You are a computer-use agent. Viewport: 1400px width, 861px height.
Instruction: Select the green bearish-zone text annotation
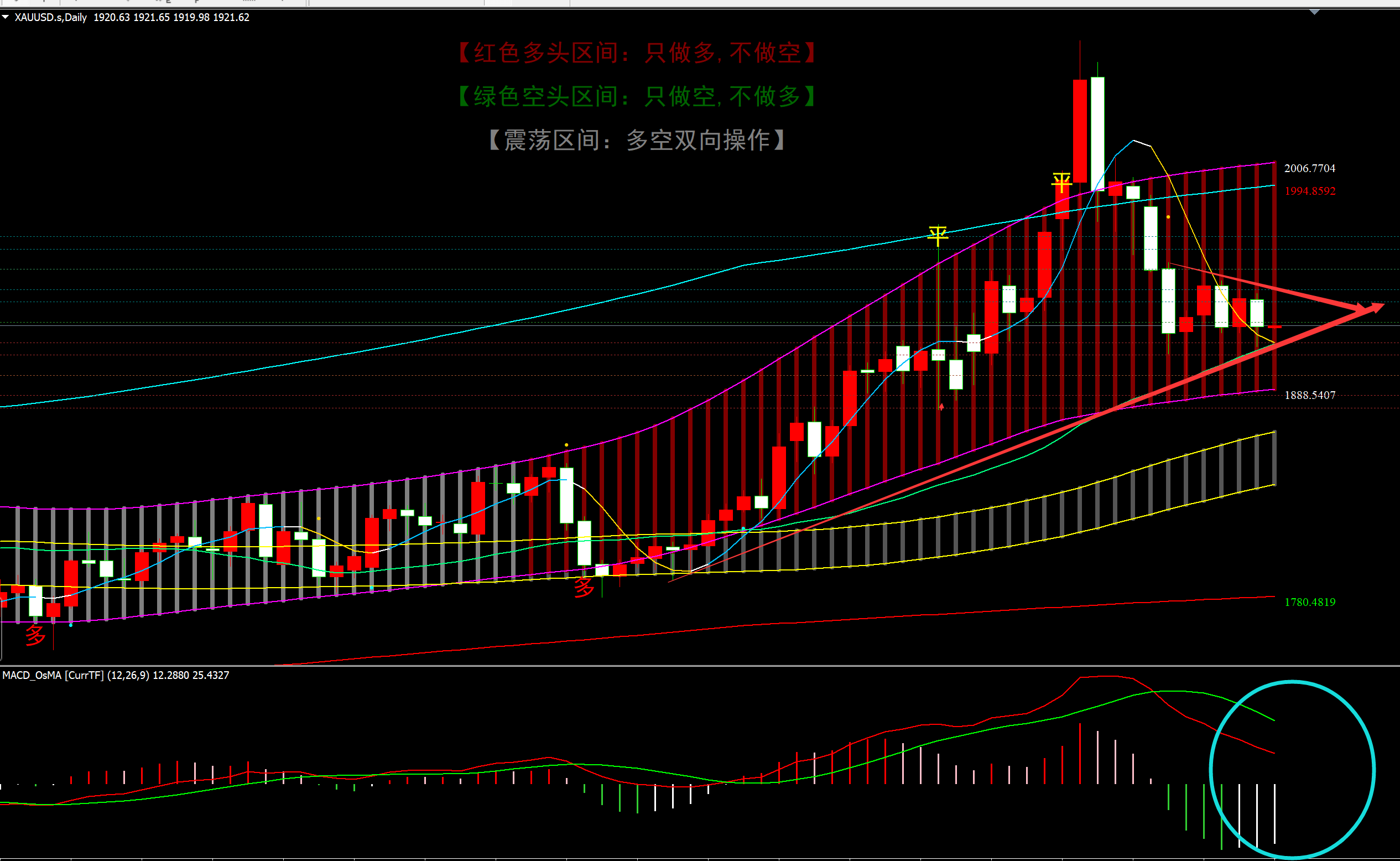[x=637, y=96]
